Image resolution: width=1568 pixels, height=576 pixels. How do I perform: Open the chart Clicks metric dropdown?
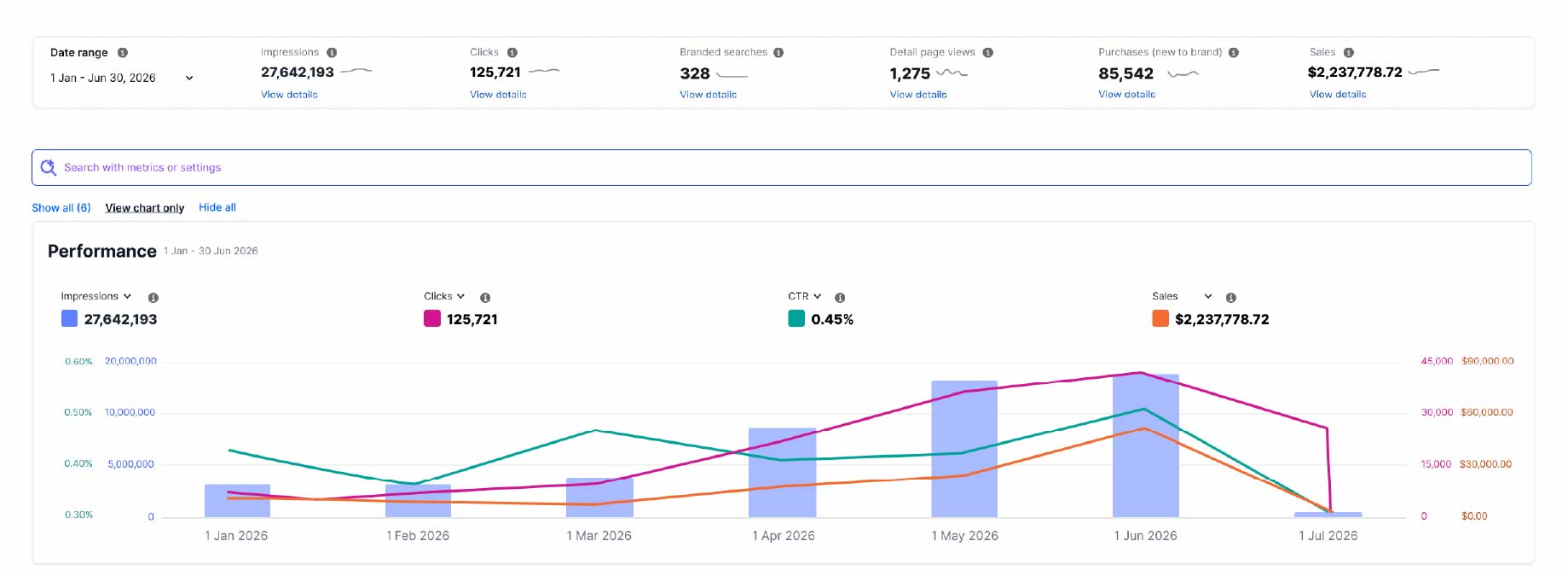click(444, 296)
